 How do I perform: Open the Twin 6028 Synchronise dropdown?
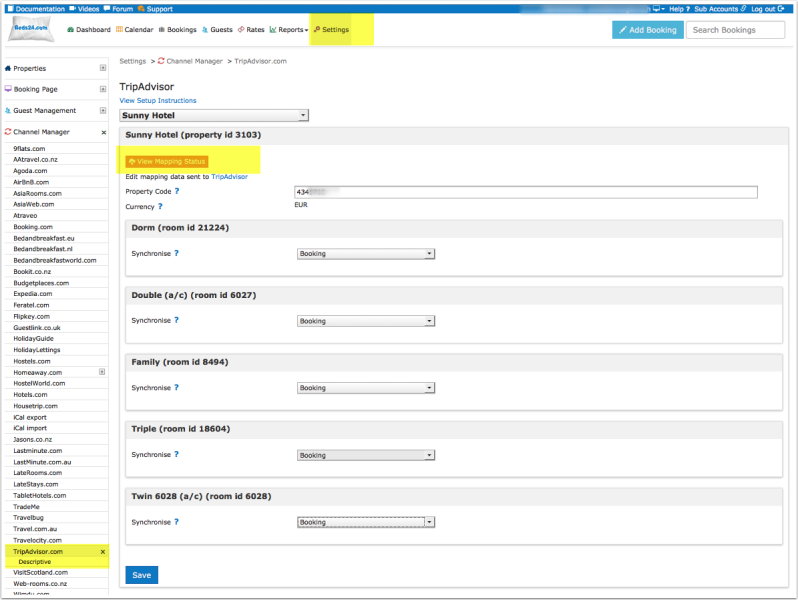point(366,522)
